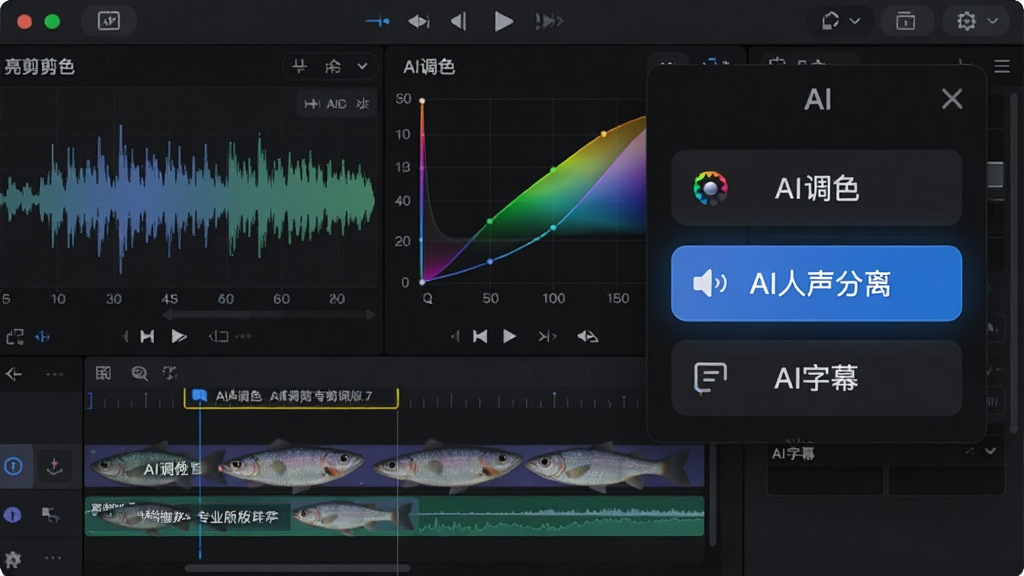1024x576 pixels.
Task: Close the AI popup panel
Action: tap(952, 99)
